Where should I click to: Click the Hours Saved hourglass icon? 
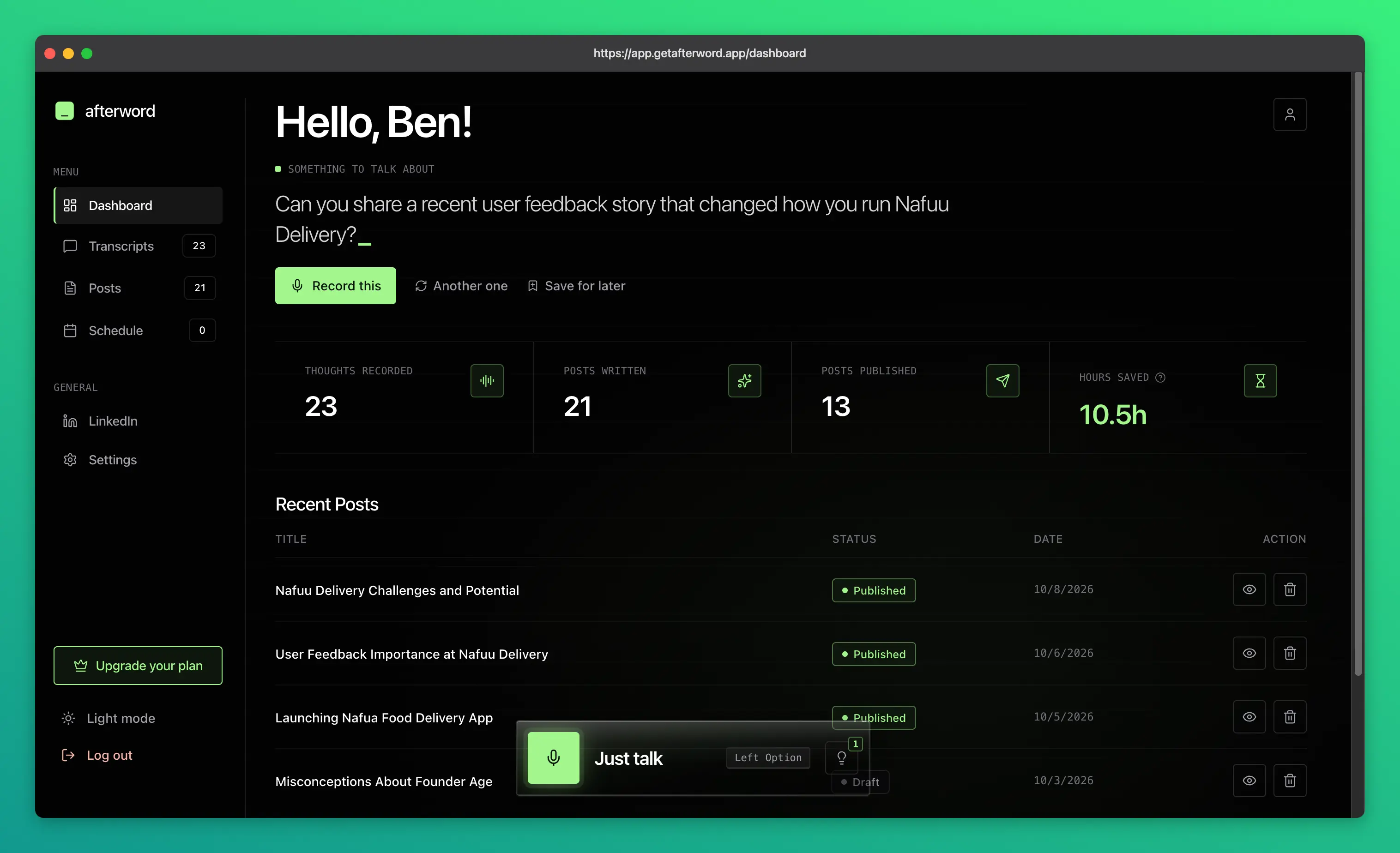click(x=1260, y=380)
